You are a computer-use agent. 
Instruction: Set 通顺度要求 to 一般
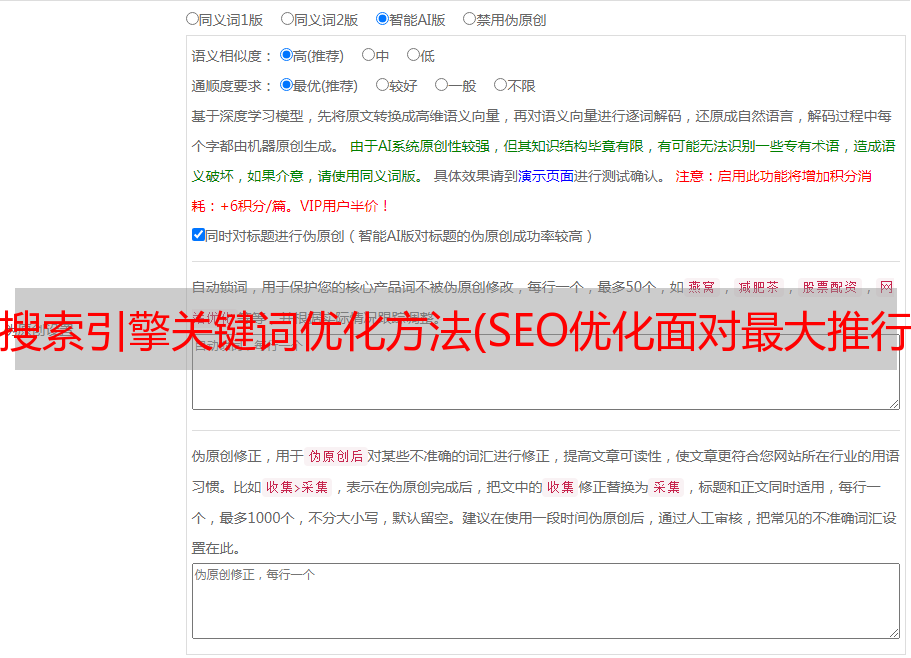442,85
